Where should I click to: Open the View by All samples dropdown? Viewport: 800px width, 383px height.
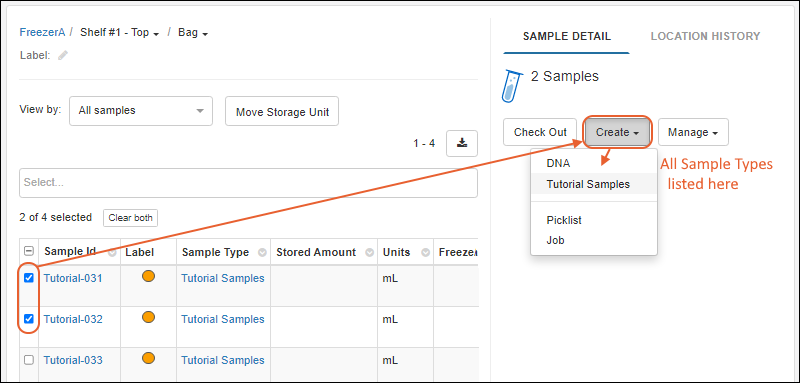click(141, 111)
